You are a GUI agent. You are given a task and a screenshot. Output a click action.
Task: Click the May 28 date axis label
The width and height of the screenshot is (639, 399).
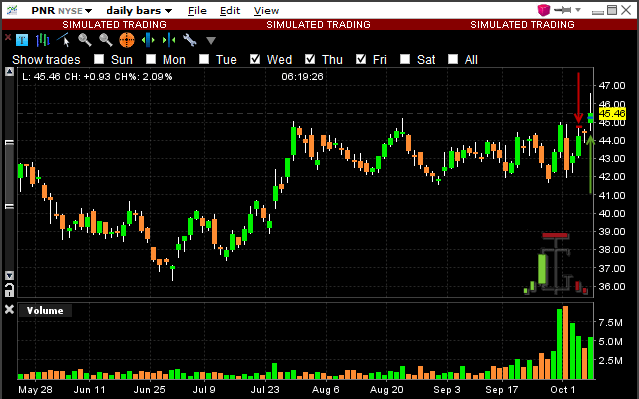[35, 390]
